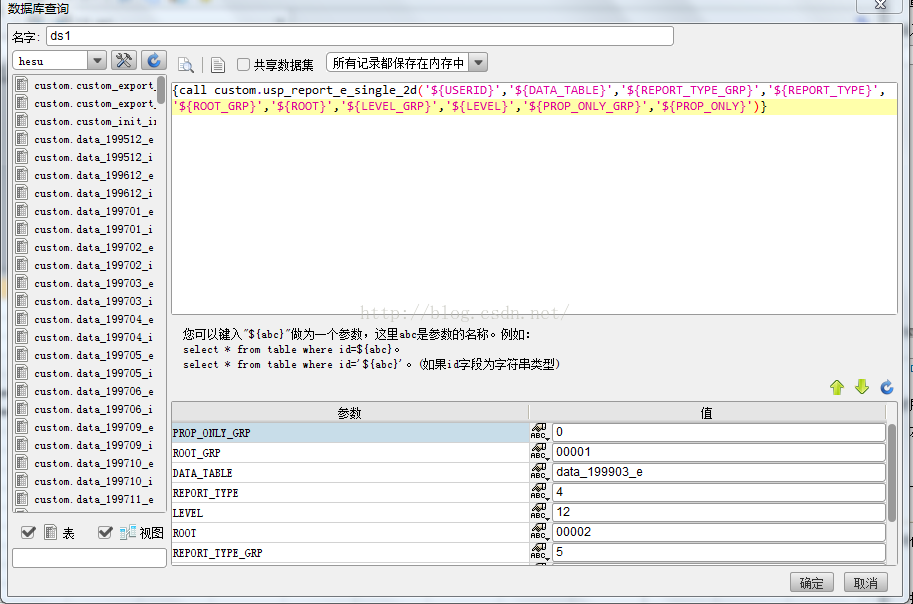Click table icon of custom.data_199701_e
Image resolution: width=913 pixels, height=604 pixels.
coord(22,211)
